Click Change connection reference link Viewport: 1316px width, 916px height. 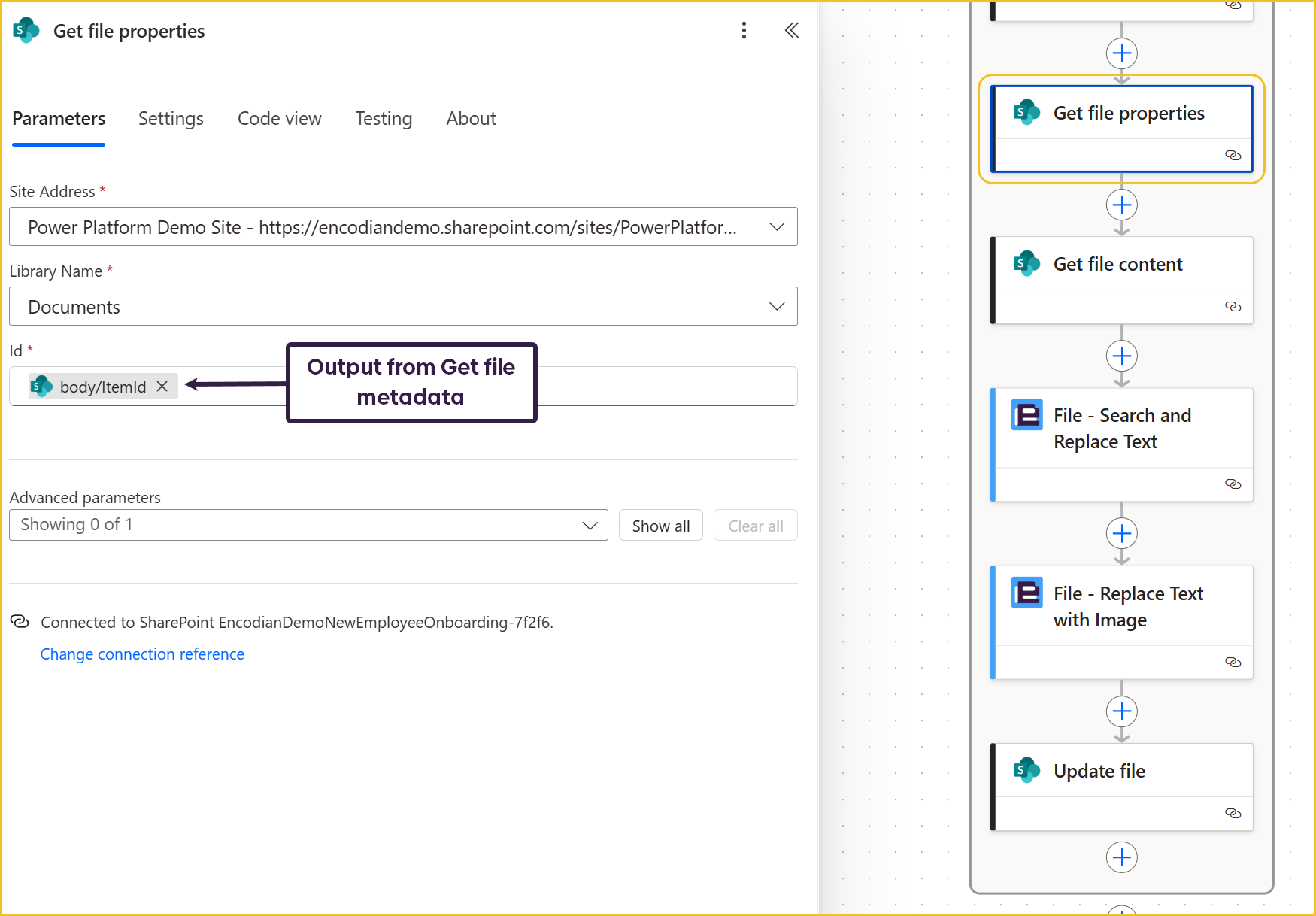click(x=142, y=654)
